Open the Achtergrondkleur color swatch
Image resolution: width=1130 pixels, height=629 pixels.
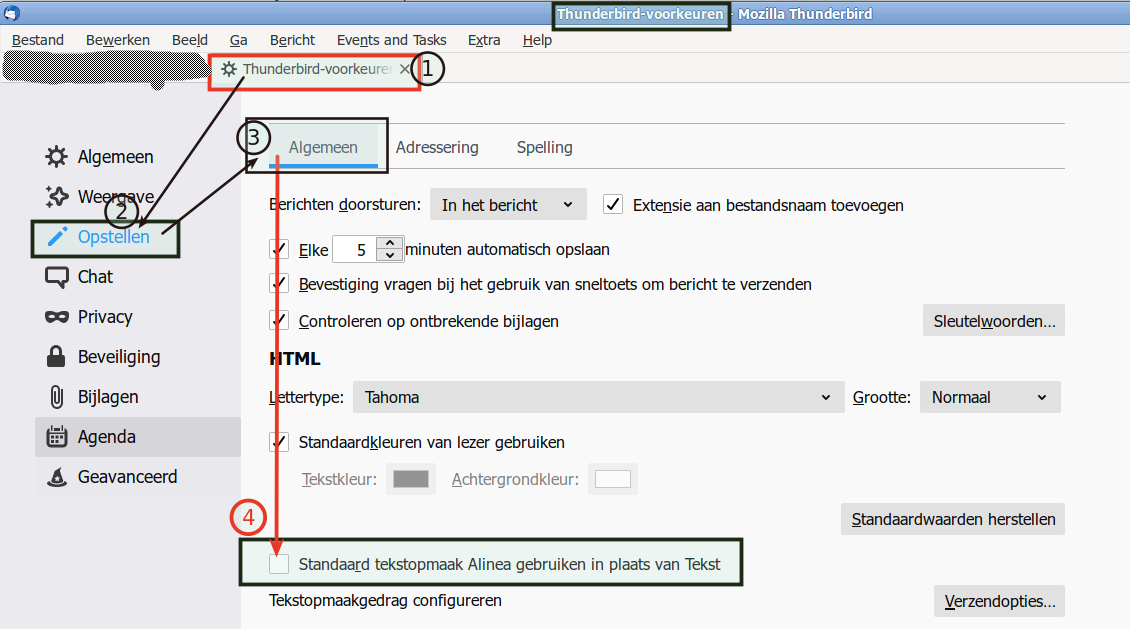(613, 479)
